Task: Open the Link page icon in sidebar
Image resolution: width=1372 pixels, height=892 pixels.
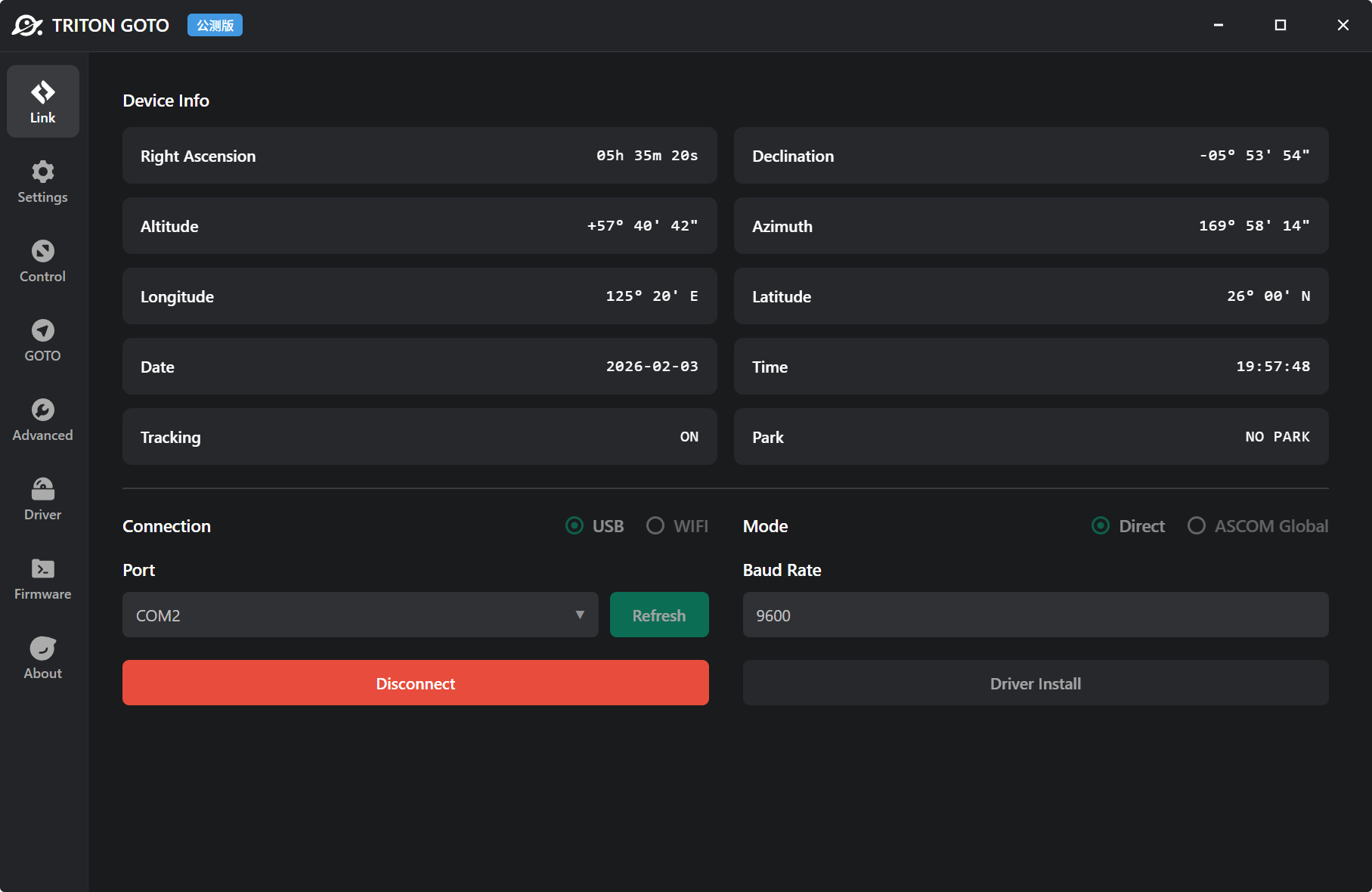Action: tap(43, 93)
